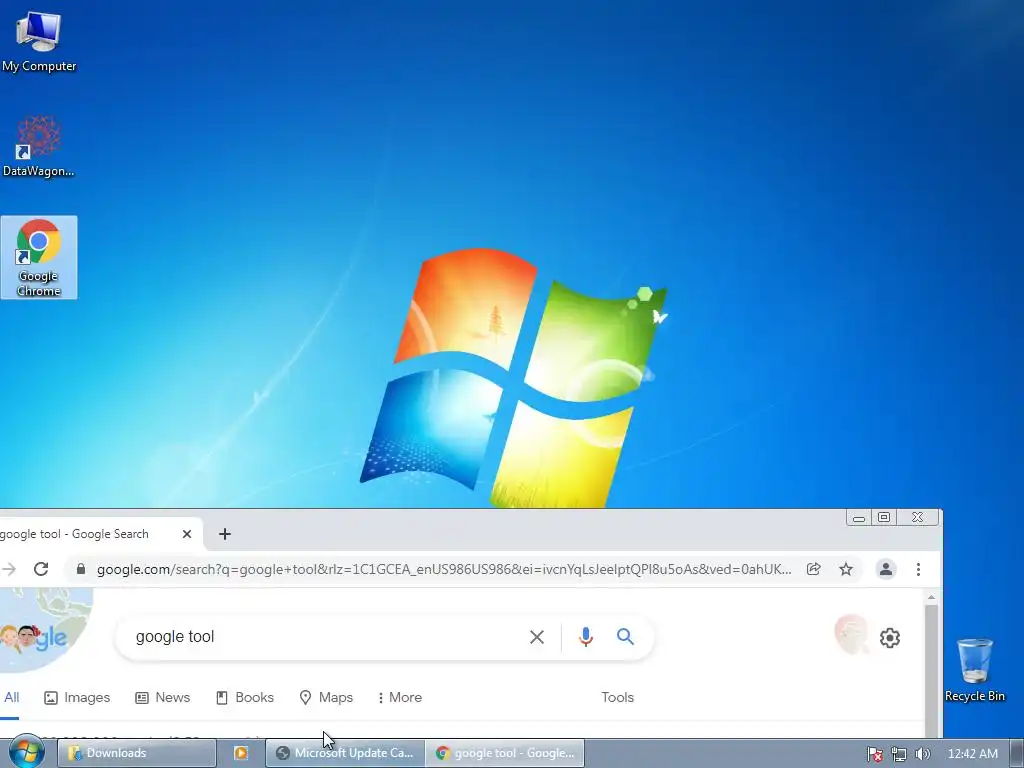Open the network tray icon
This screenshot has height=768, width=1024.
click(899, 754)
